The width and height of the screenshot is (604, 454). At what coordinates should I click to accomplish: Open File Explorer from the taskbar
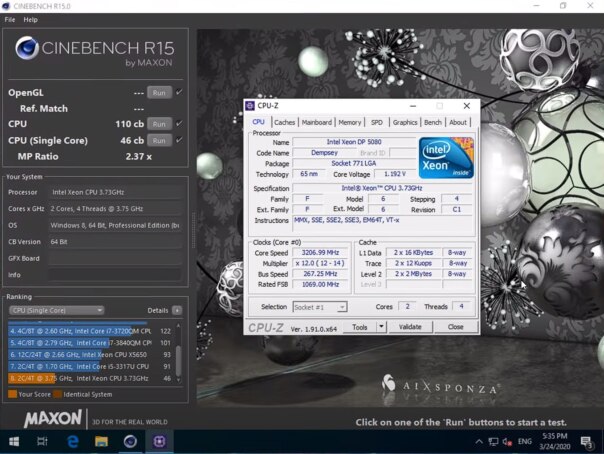click(102, 441)
